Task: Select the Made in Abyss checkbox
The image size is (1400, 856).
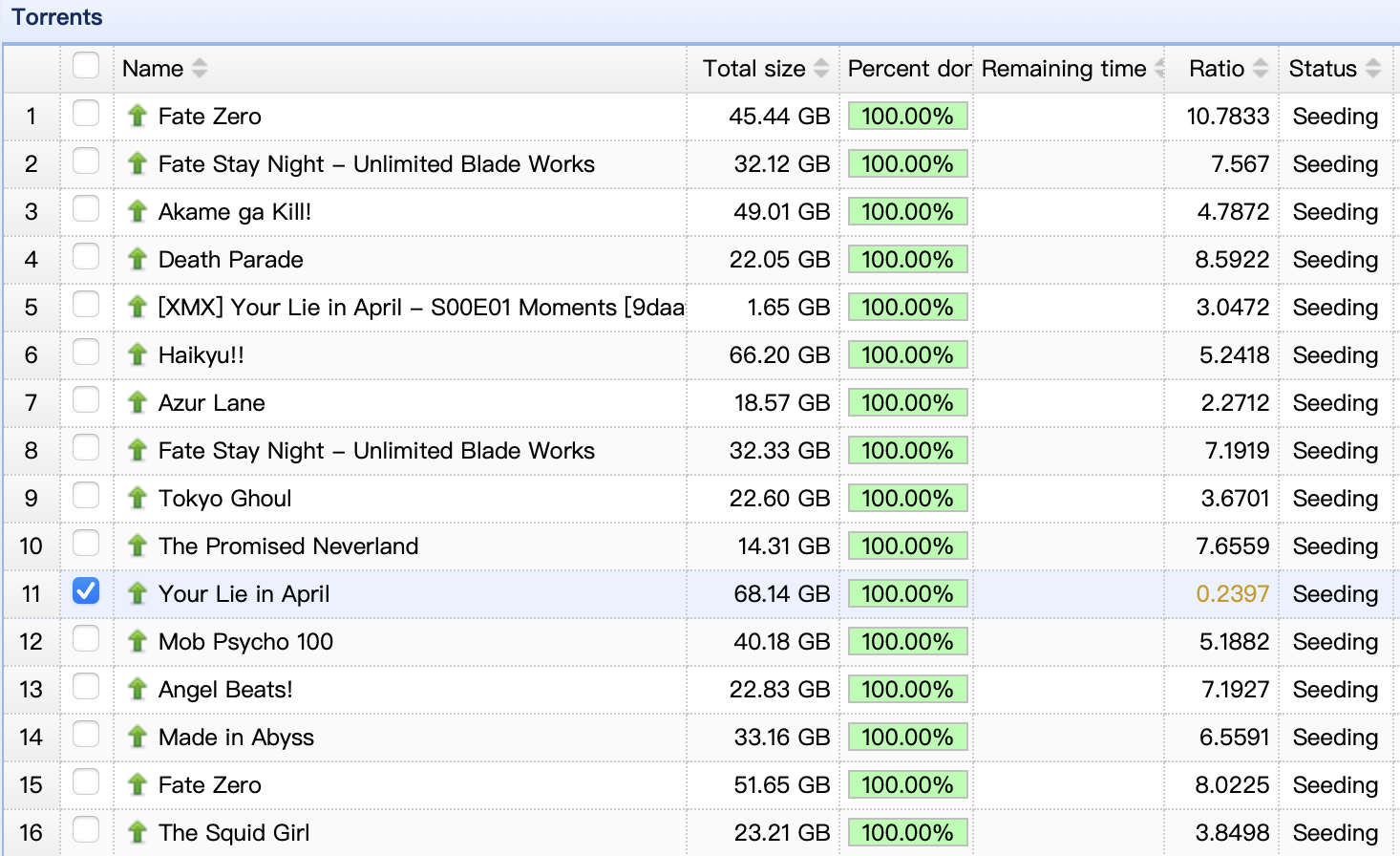Action: (86, 734)
